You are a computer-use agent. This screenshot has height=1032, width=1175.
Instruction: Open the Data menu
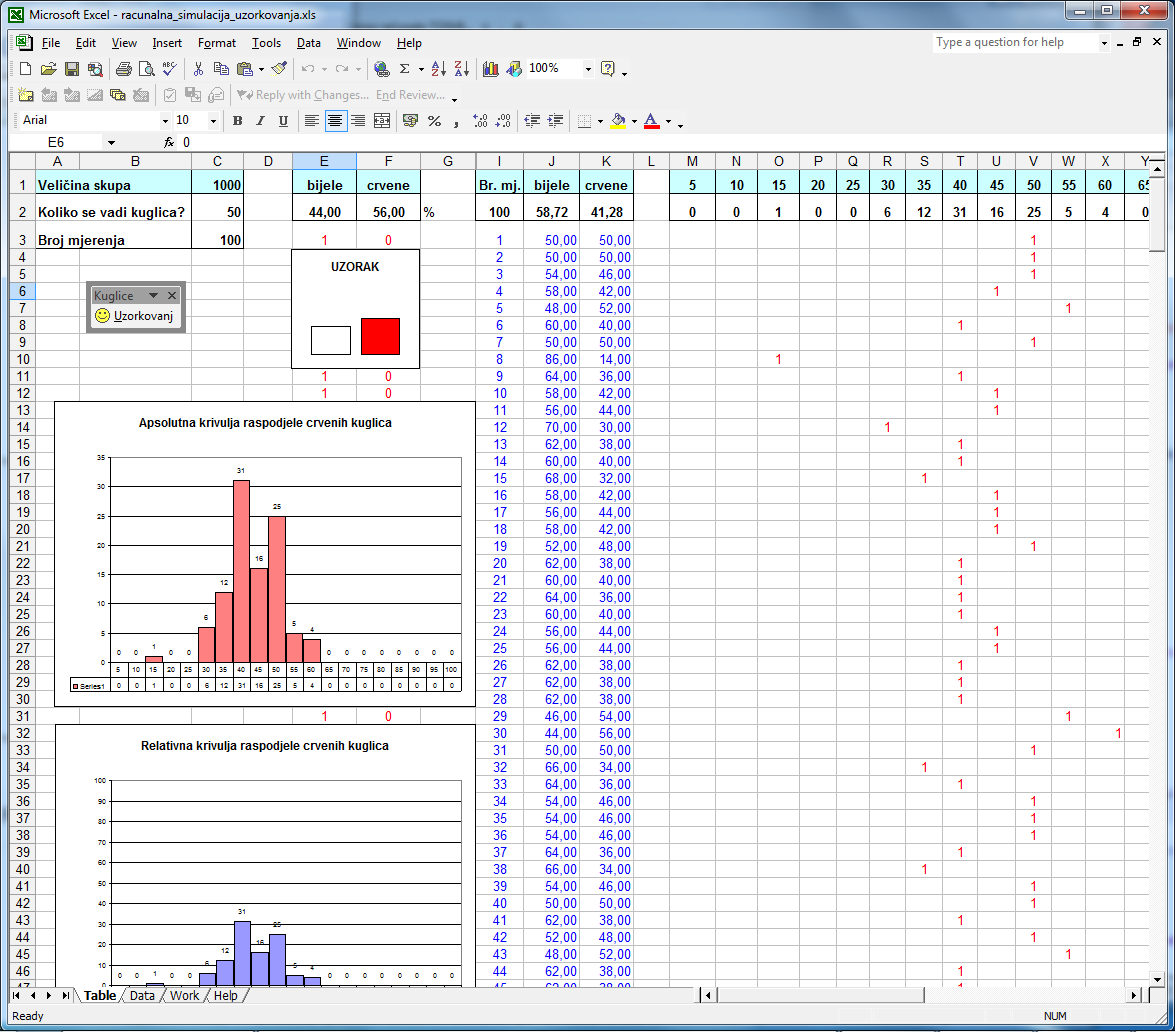point(309,43)
